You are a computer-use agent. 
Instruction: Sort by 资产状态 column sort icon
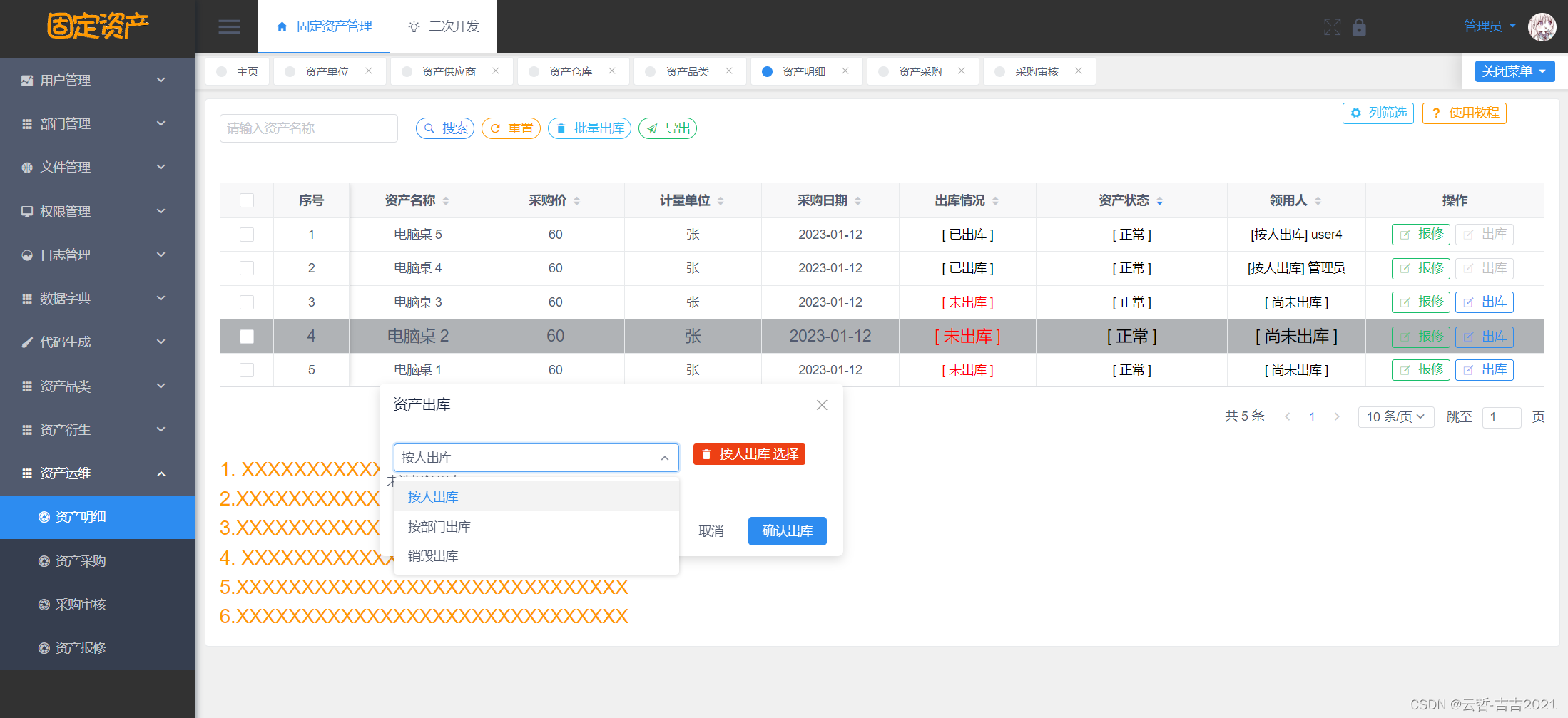point(1160,201)
